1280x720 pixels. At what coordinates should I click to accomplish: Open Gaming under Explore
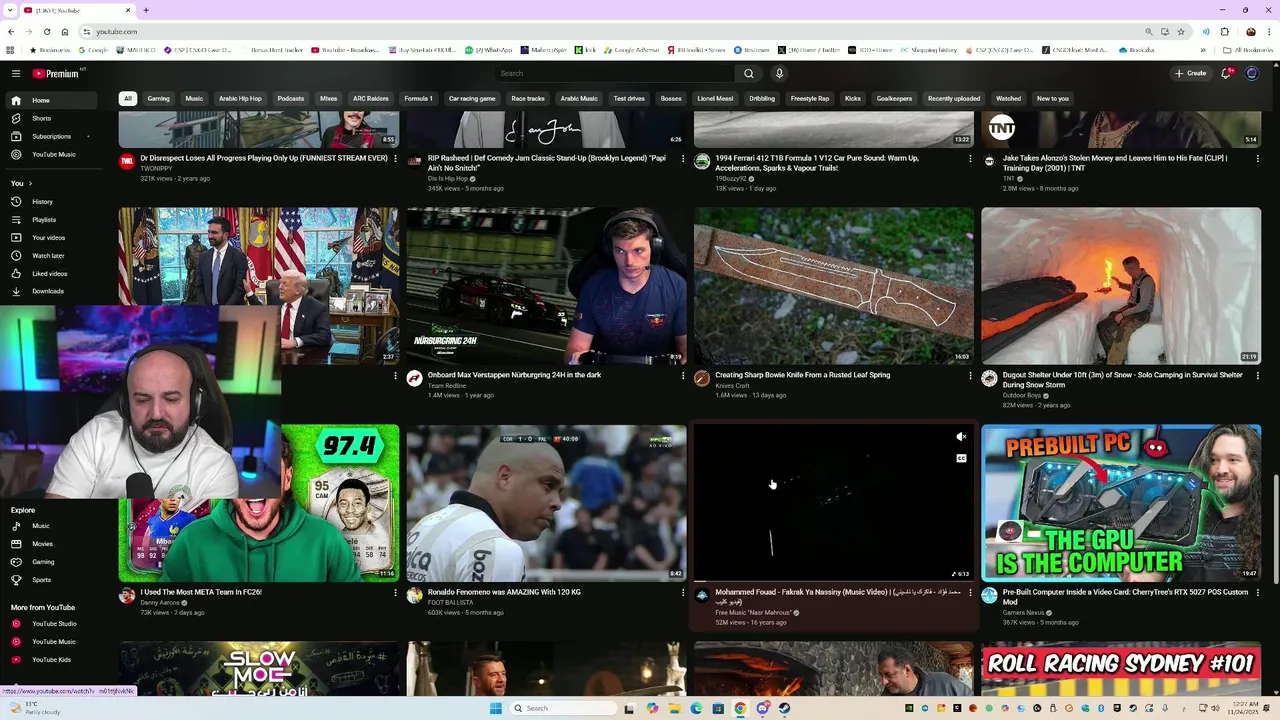tap(50, 562)
